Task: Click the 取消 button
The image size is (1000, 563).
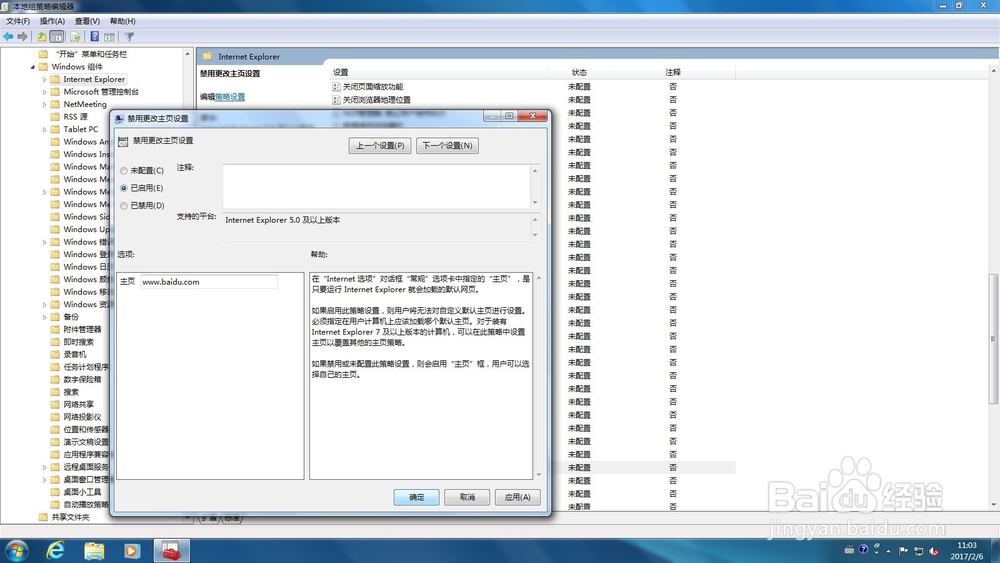Action: [467, 497]
